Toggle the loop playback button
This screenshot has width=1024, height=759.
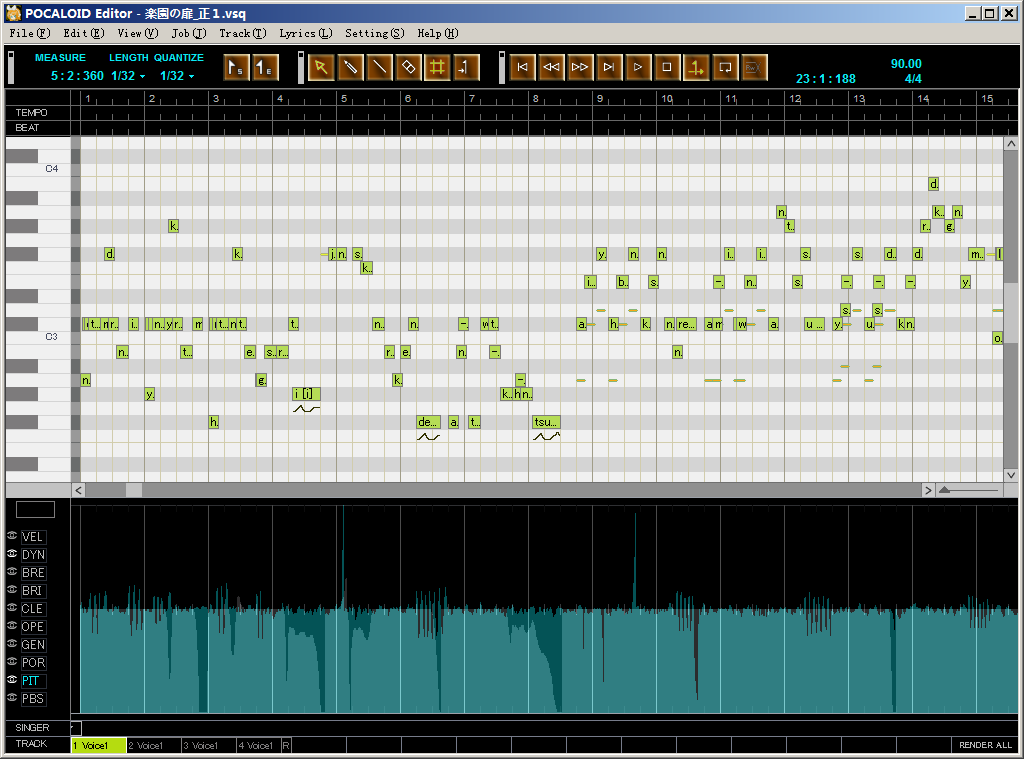pyautogui.click(x=725, y=67)
